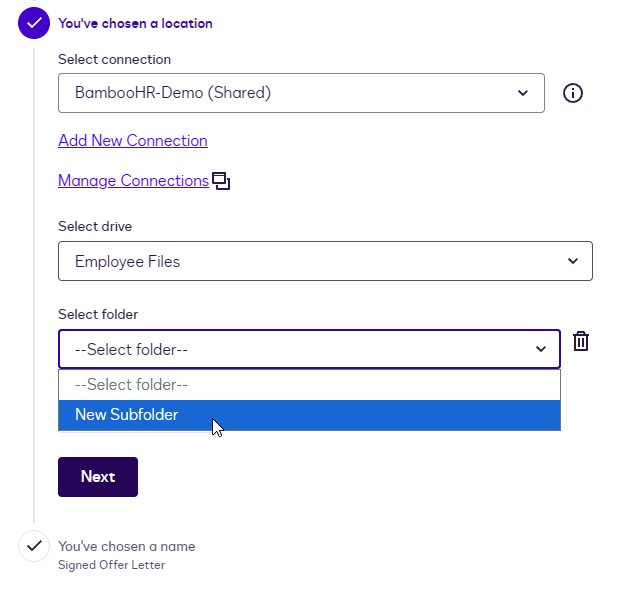
Task: Open the BambooHR-Demo (Shared) connection dropdown
Action: tap(300, 93)
